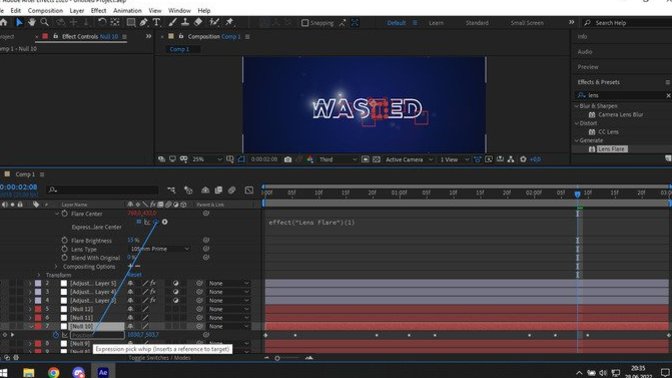
Task: Toggle the Lens Type stopwatch
Action: point(64,249)
